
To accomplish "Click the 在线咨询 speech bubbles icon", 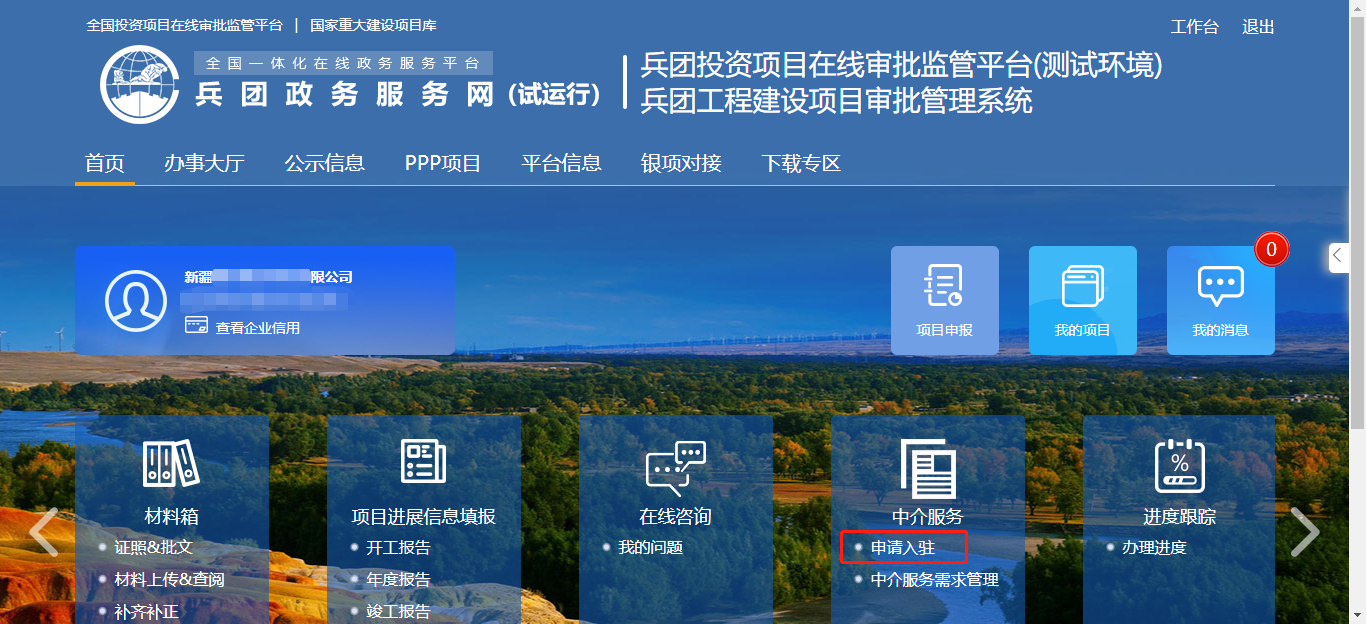I will tap(675, 467).
